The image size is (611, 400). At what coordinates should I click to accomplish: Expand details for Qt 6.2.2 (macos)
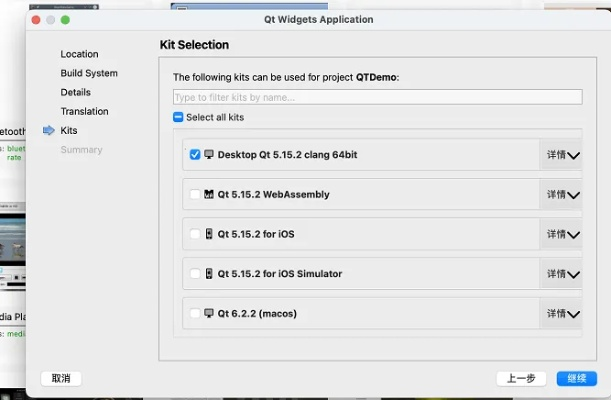(x=562, y=314)
